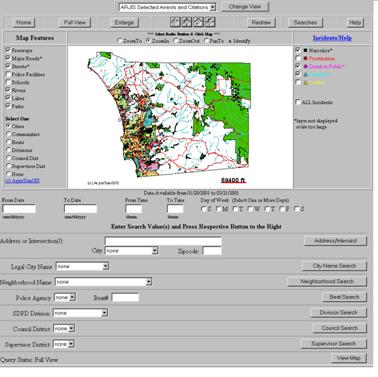
Task: Click the magenta Drunk in Public marker
Action: pyautogui.click(x=305, y=66)
